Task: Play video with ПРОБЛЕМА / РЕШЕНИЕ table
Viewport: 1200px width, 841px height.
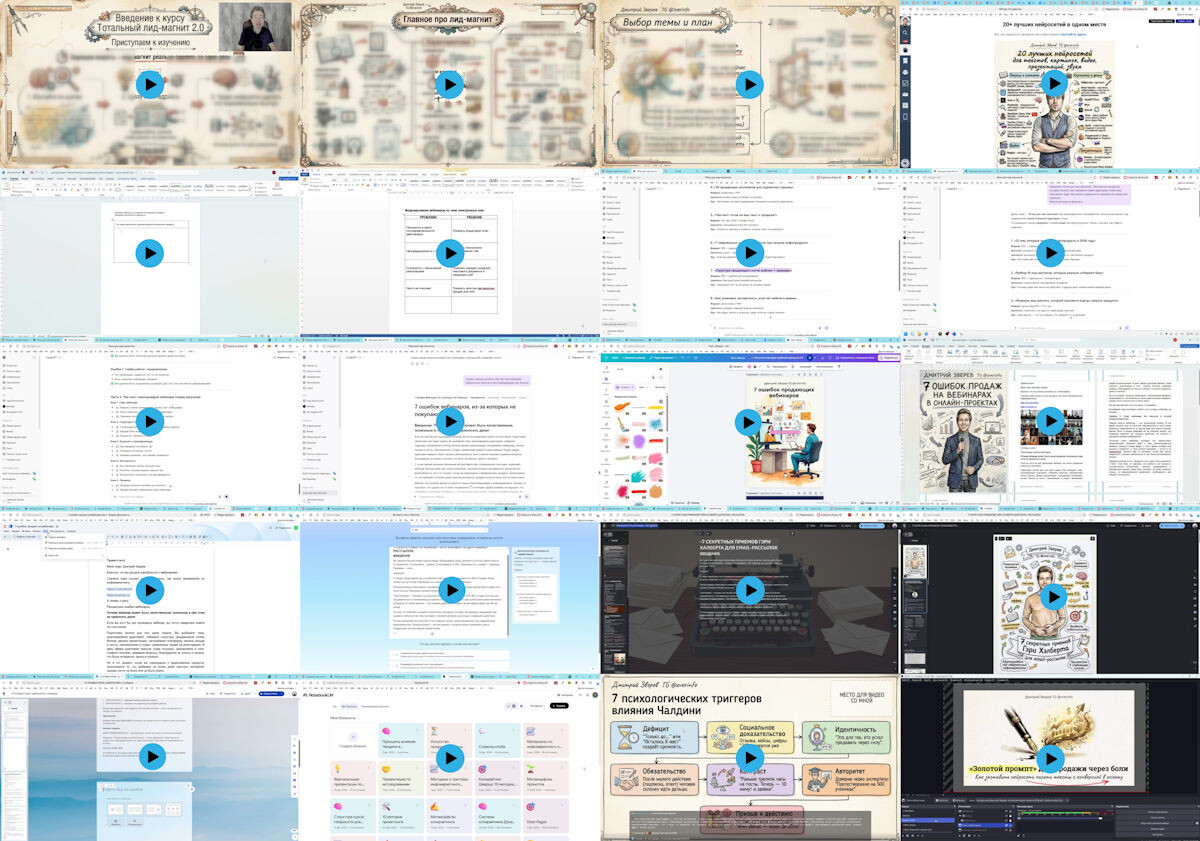Action: [x=450, y=253]
